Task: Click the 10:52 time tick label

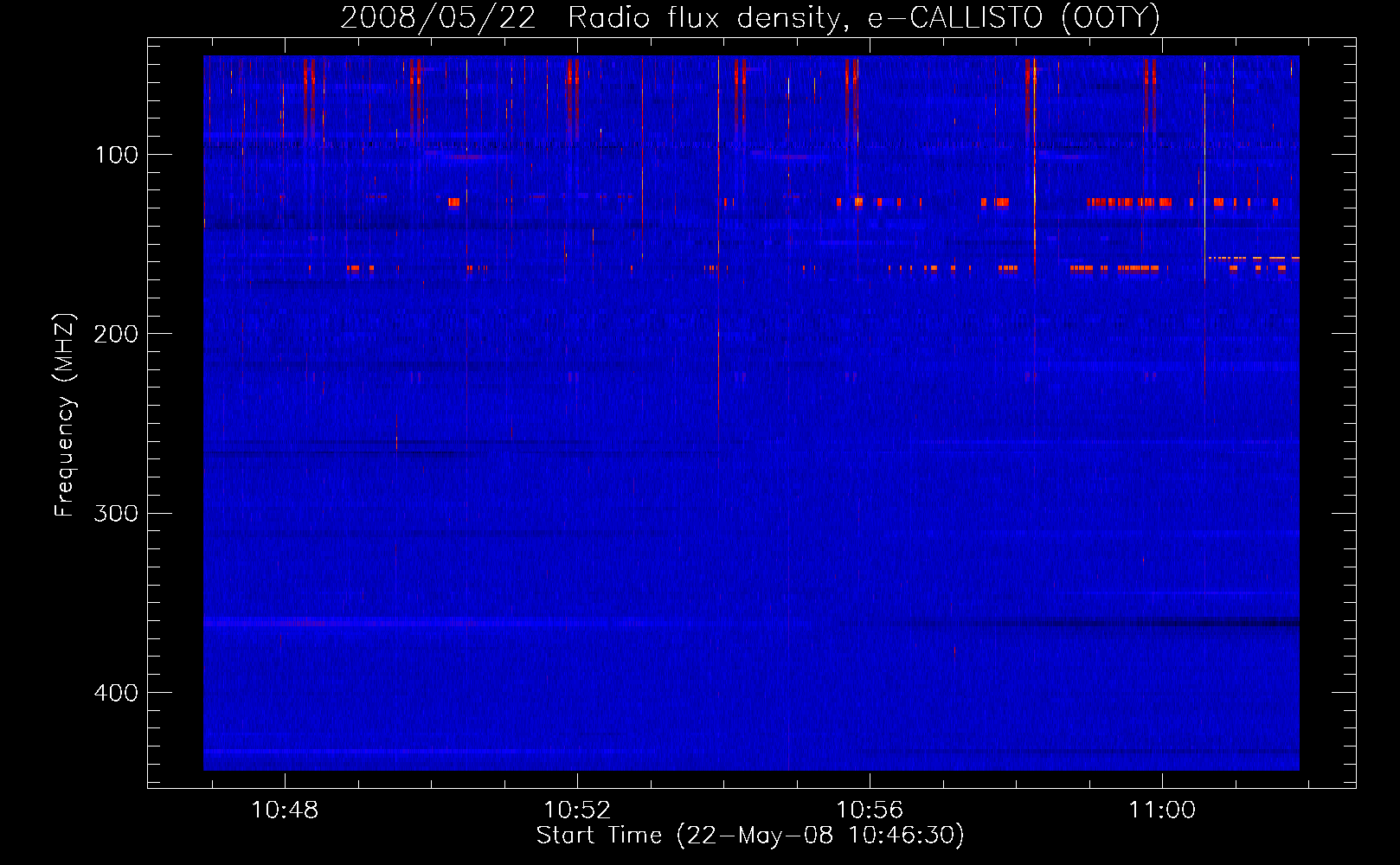Action: coord(577,810)
